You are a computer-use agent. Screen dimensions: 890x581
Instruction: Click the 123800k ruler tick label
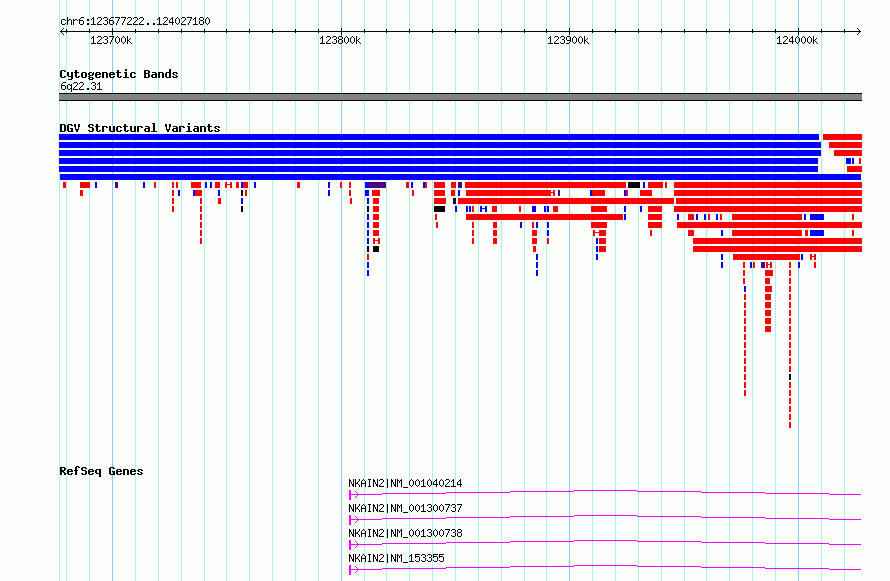[x=340, y=40]
